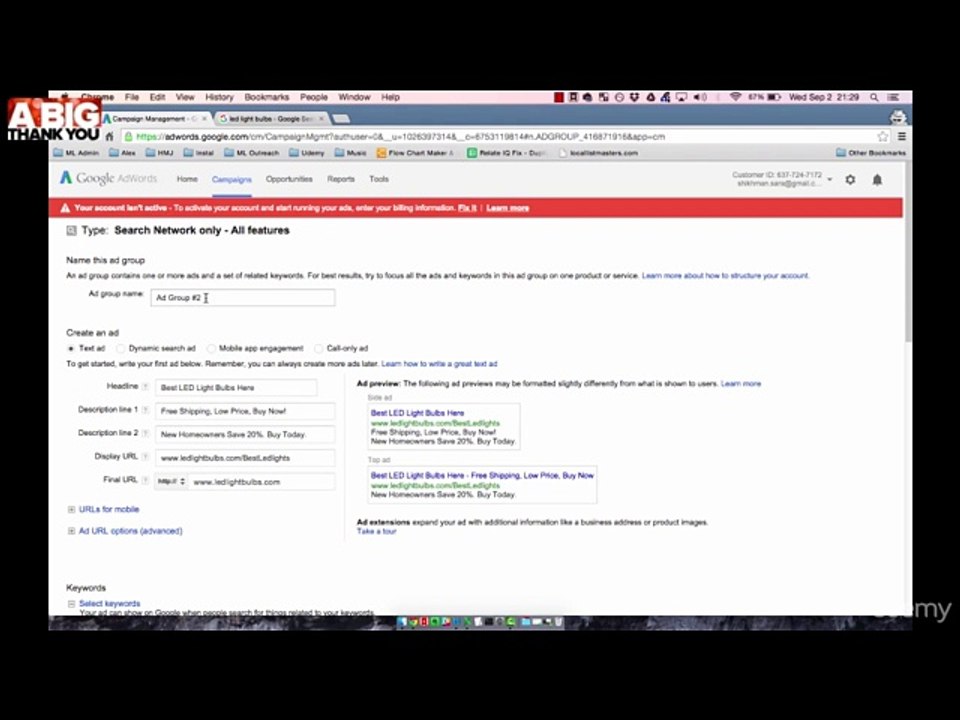Open the Other Bookmarks folder

point(871,153)
